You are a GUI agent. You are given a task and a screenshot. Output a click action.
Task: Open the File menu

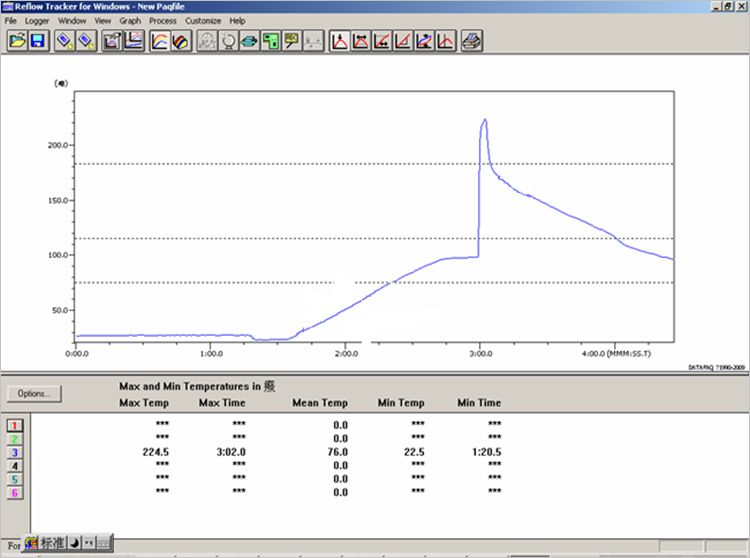(11, 21)
